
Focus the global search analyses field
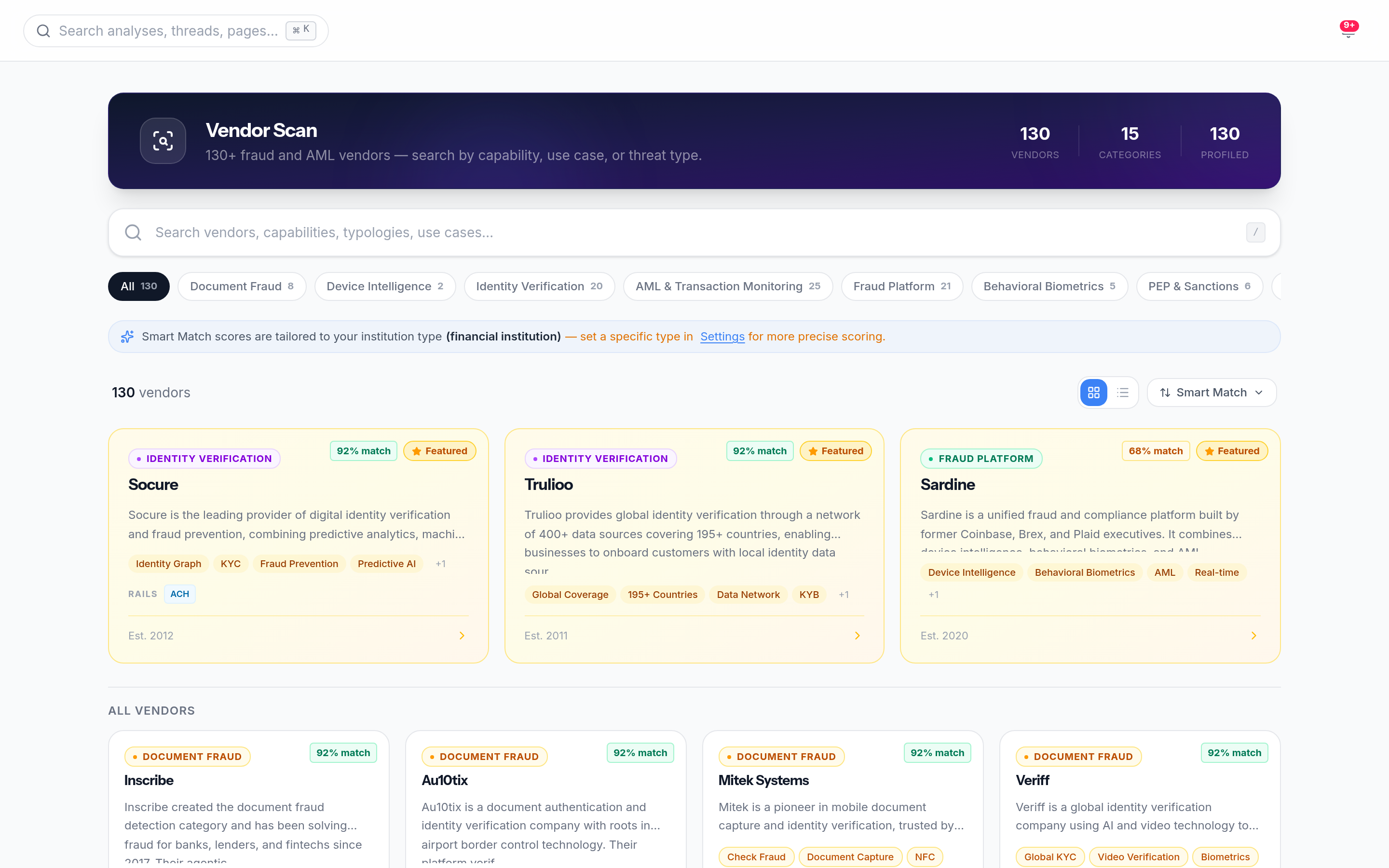(176, 31)
